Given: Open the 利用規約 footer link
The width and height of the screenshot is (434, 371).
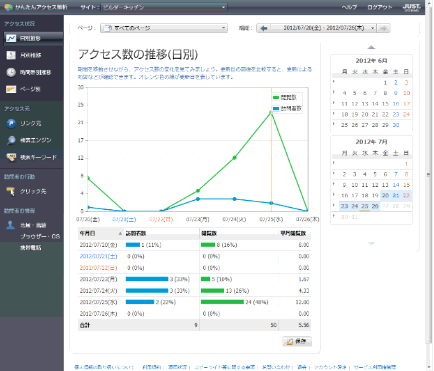Looking at the screenshot, I should click(152, 367).
